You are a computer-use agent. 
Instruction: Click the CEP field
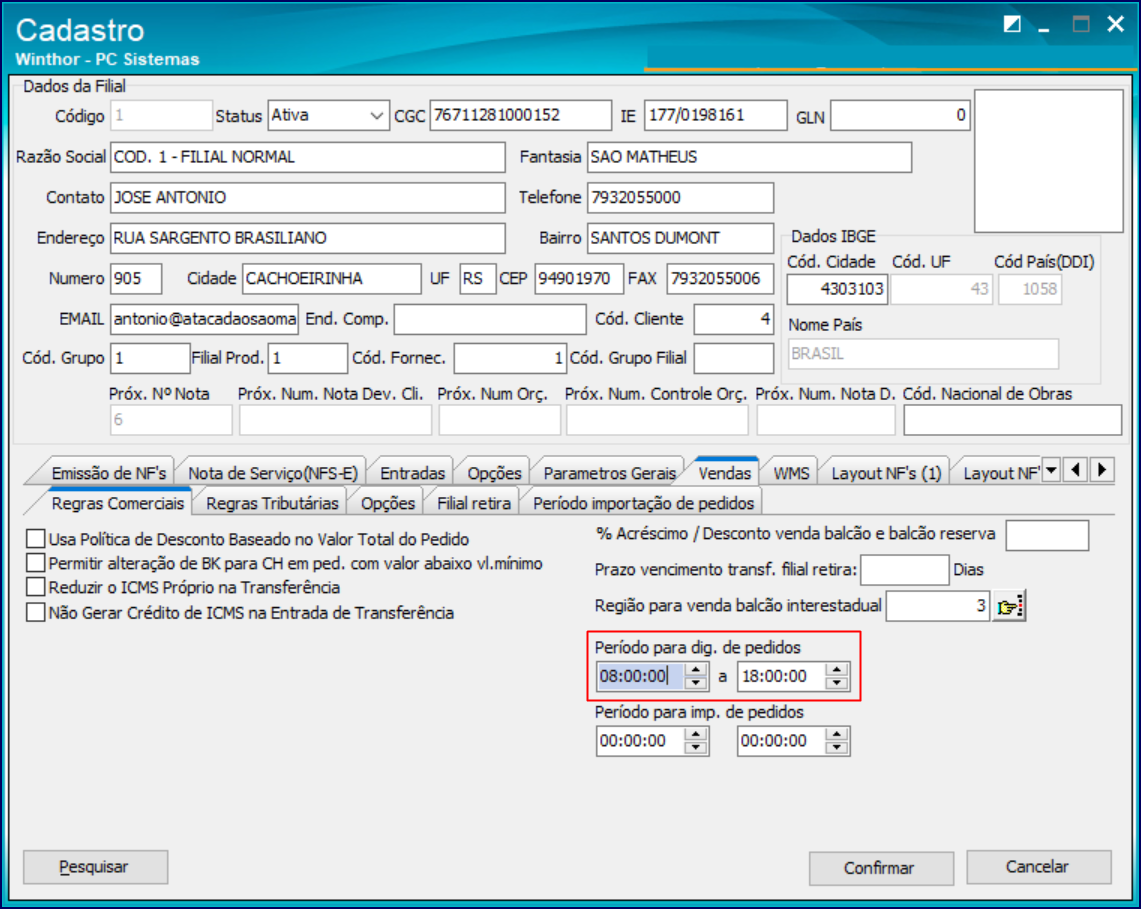[x=579, y=279]
